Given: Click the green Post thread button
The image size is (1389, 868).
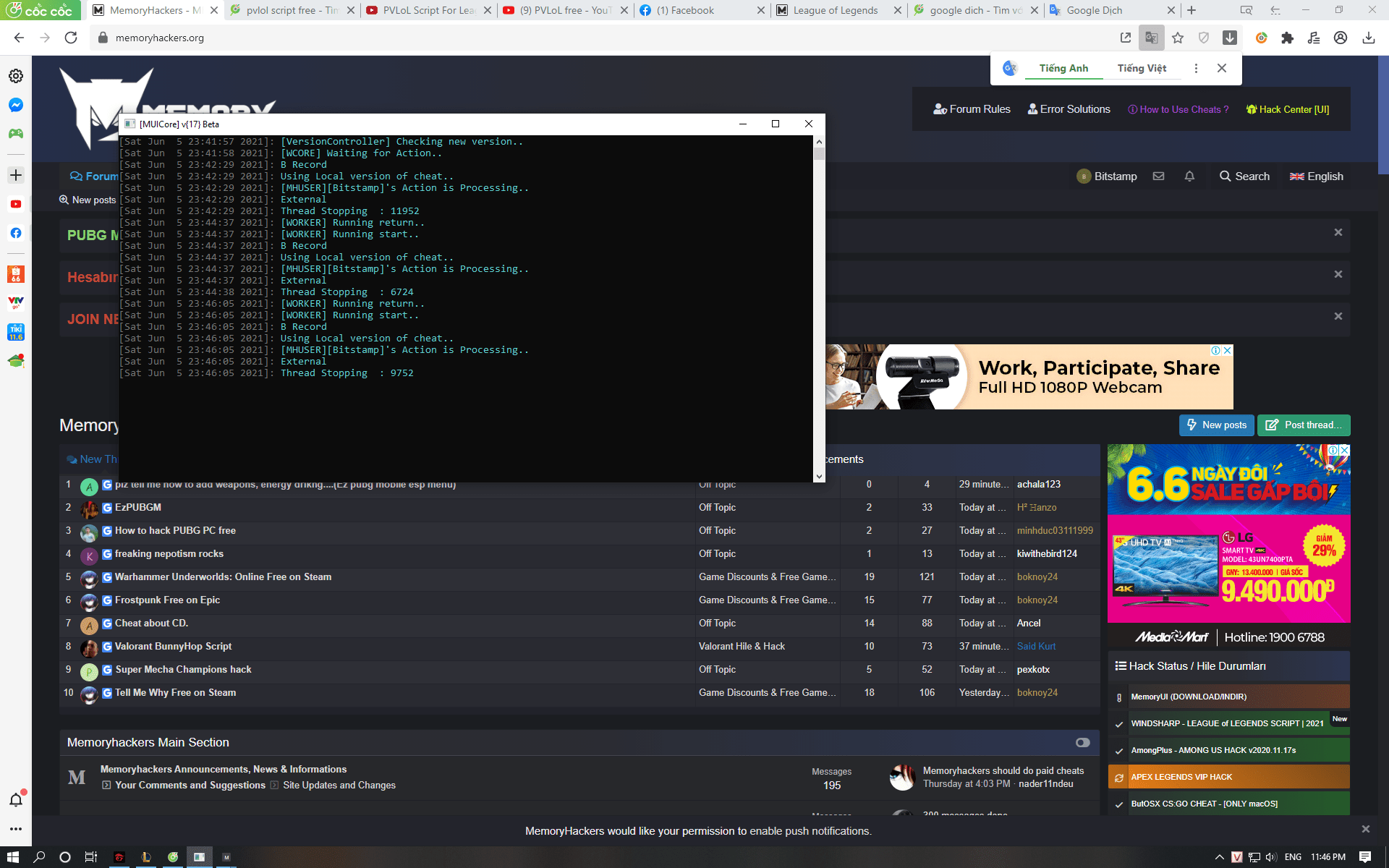Looking at the screenshot, I should click(x=1304, y=425).
